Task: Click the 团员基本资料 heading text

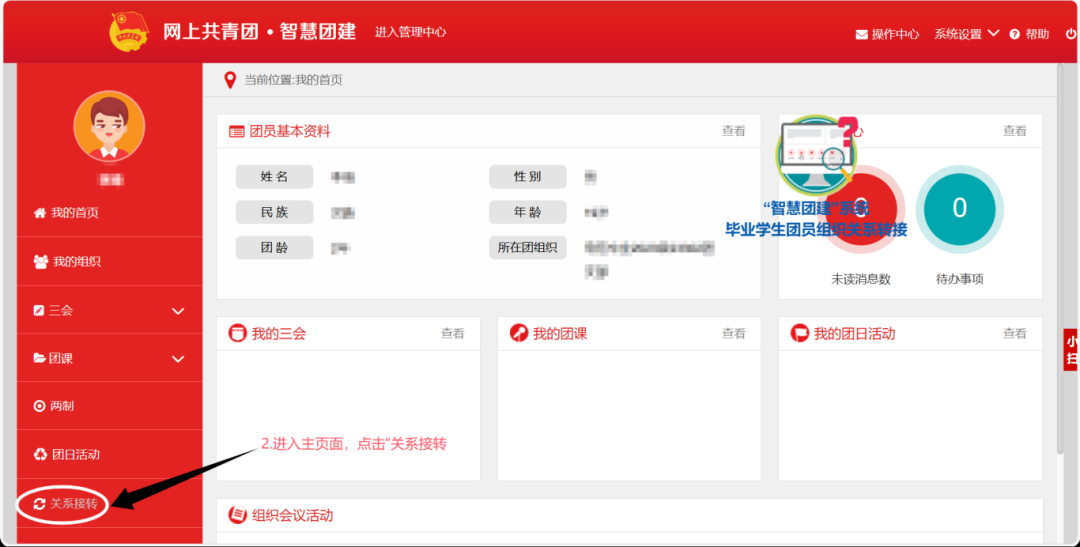Action: (x=290, y=132)
